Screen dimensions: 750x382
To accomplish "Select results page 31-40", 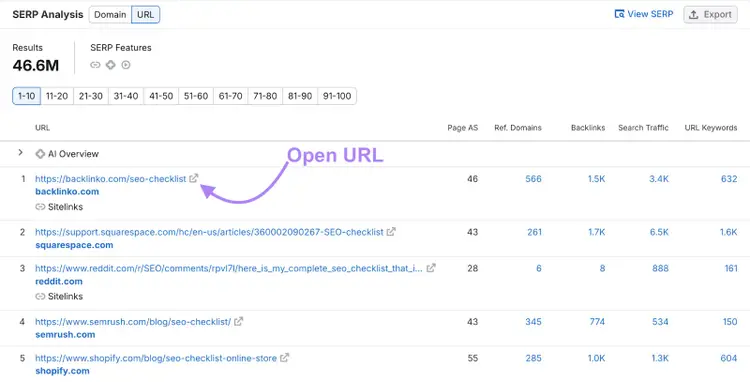I will [126, 96].
